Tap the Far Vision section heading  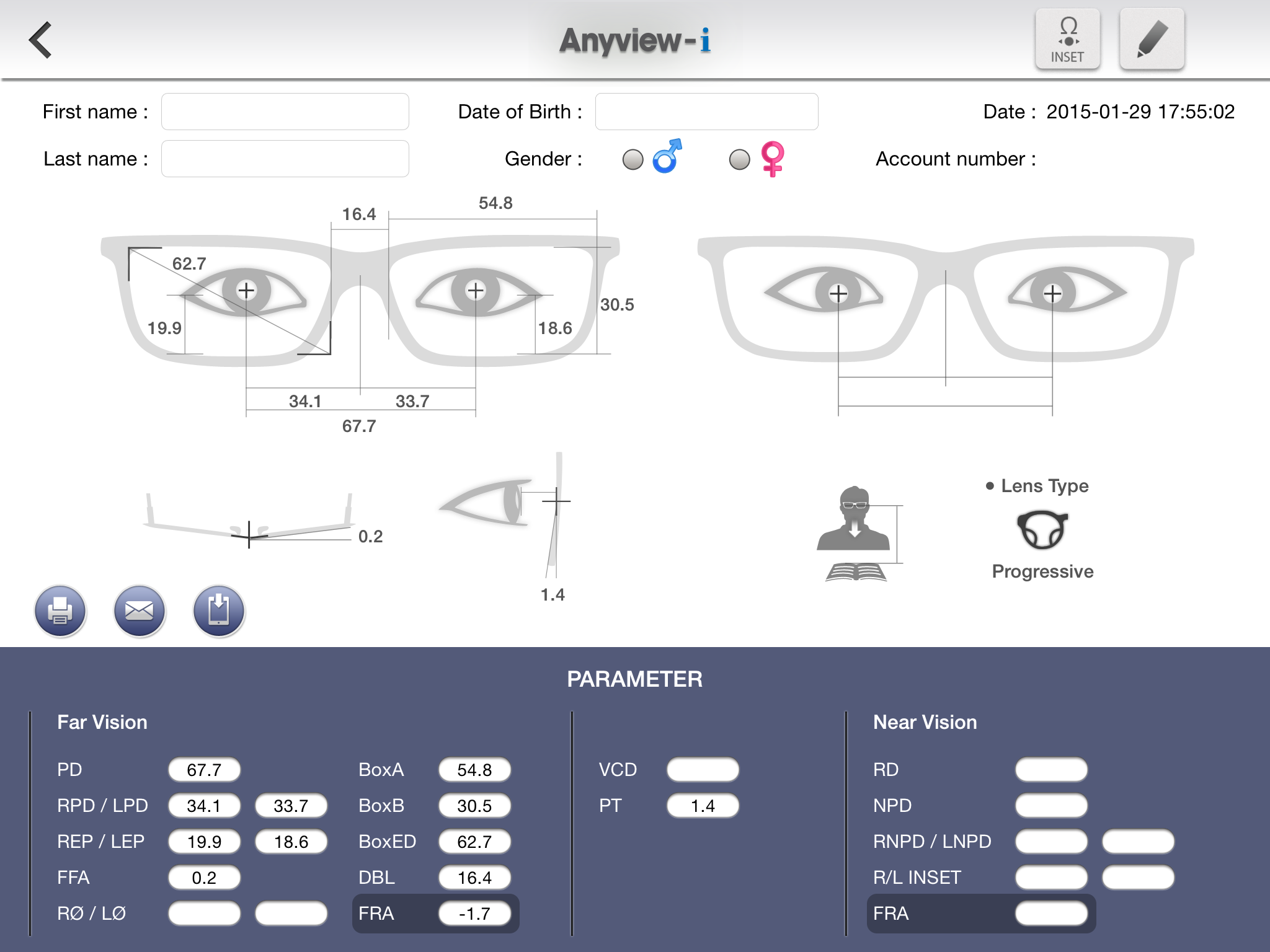click(x=102, y=723)
